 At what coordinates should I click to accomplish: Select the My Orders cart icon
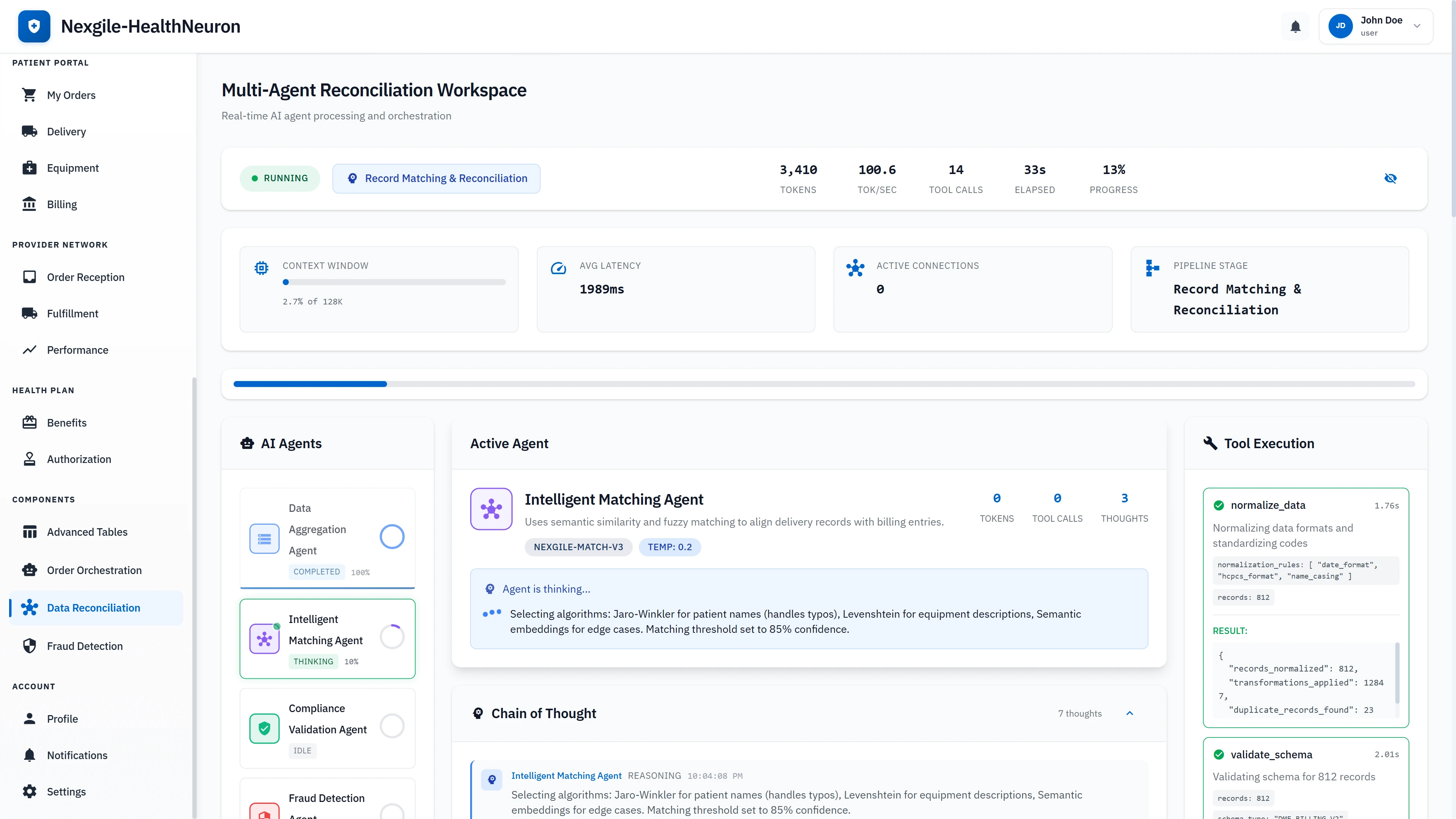point(30,94)
